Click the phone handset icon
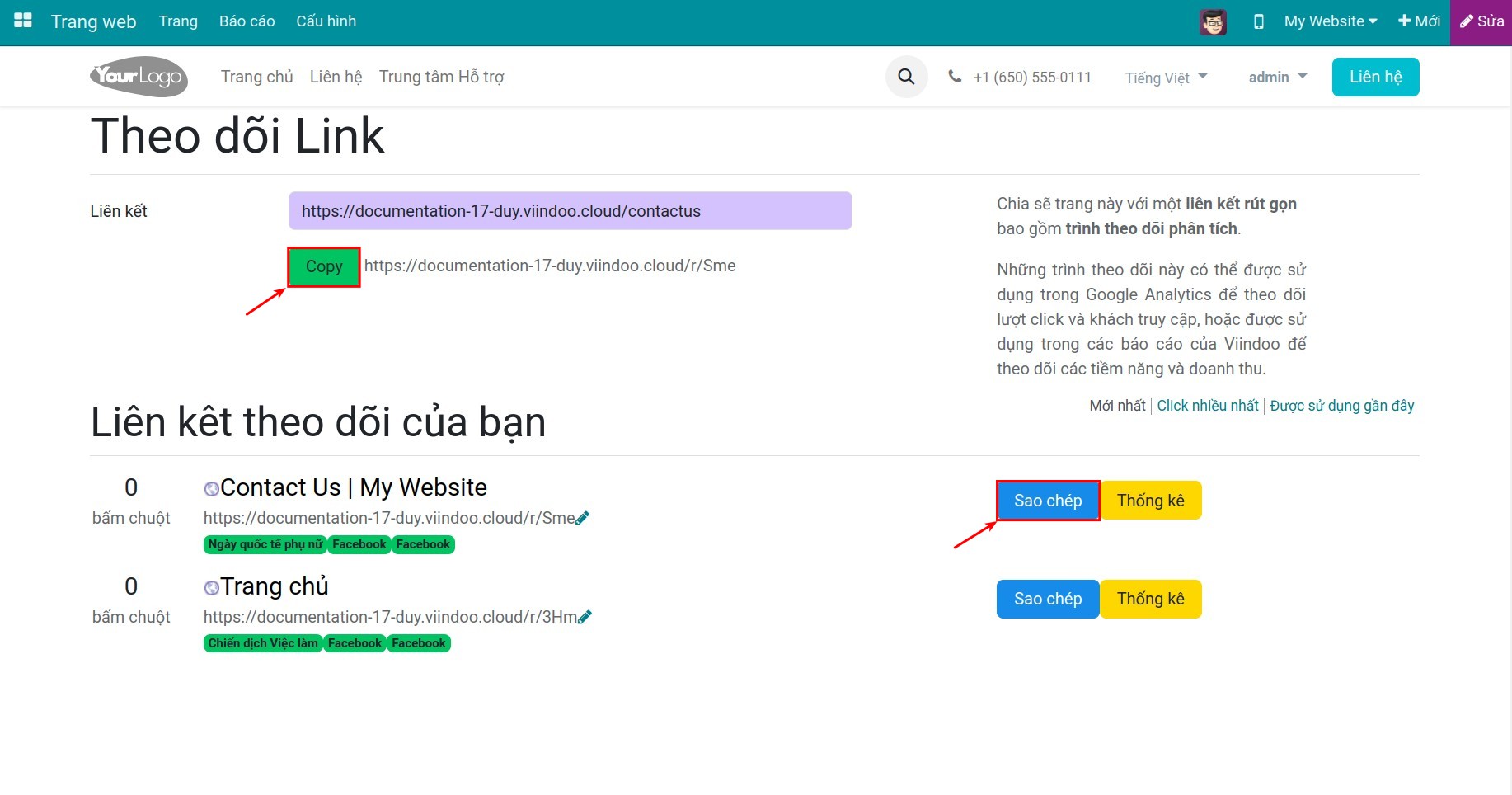1512x795 pixels. (x=955, y=77)
